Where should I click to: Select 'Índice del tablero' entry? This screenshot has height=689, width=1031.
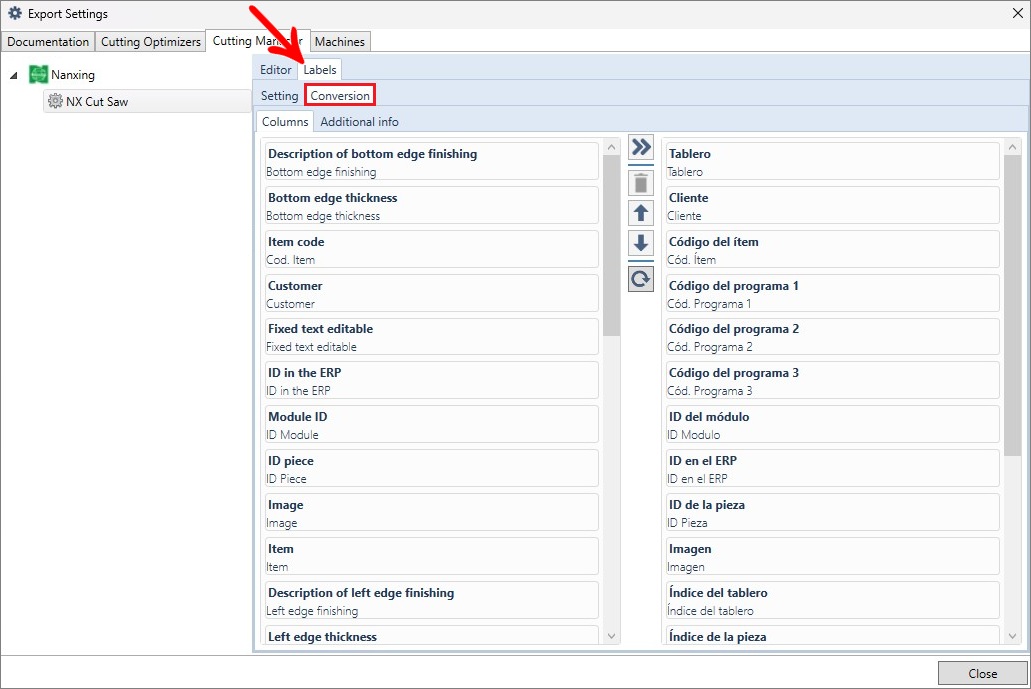click(x=832, y=600)
